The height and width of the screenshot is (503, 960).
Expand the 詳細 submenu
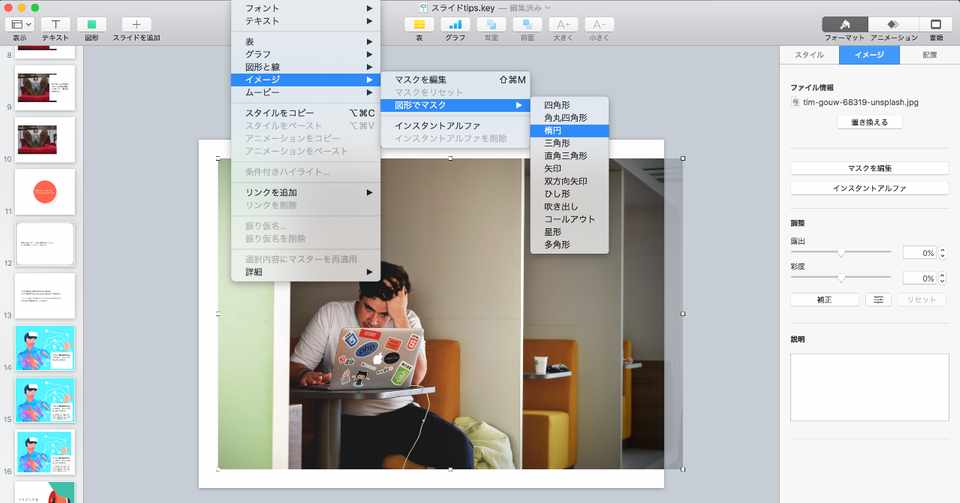pyautogui.click(x=306, y=272)
